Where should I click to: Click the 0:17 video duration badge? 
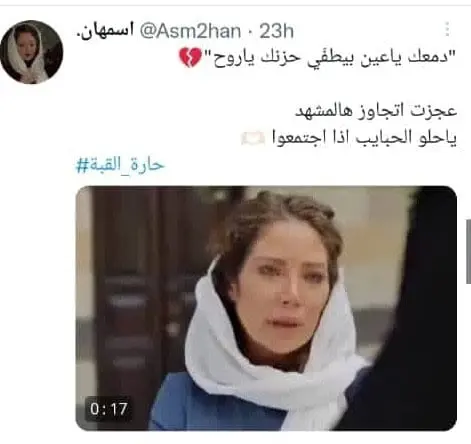click(x=109, y=409)
